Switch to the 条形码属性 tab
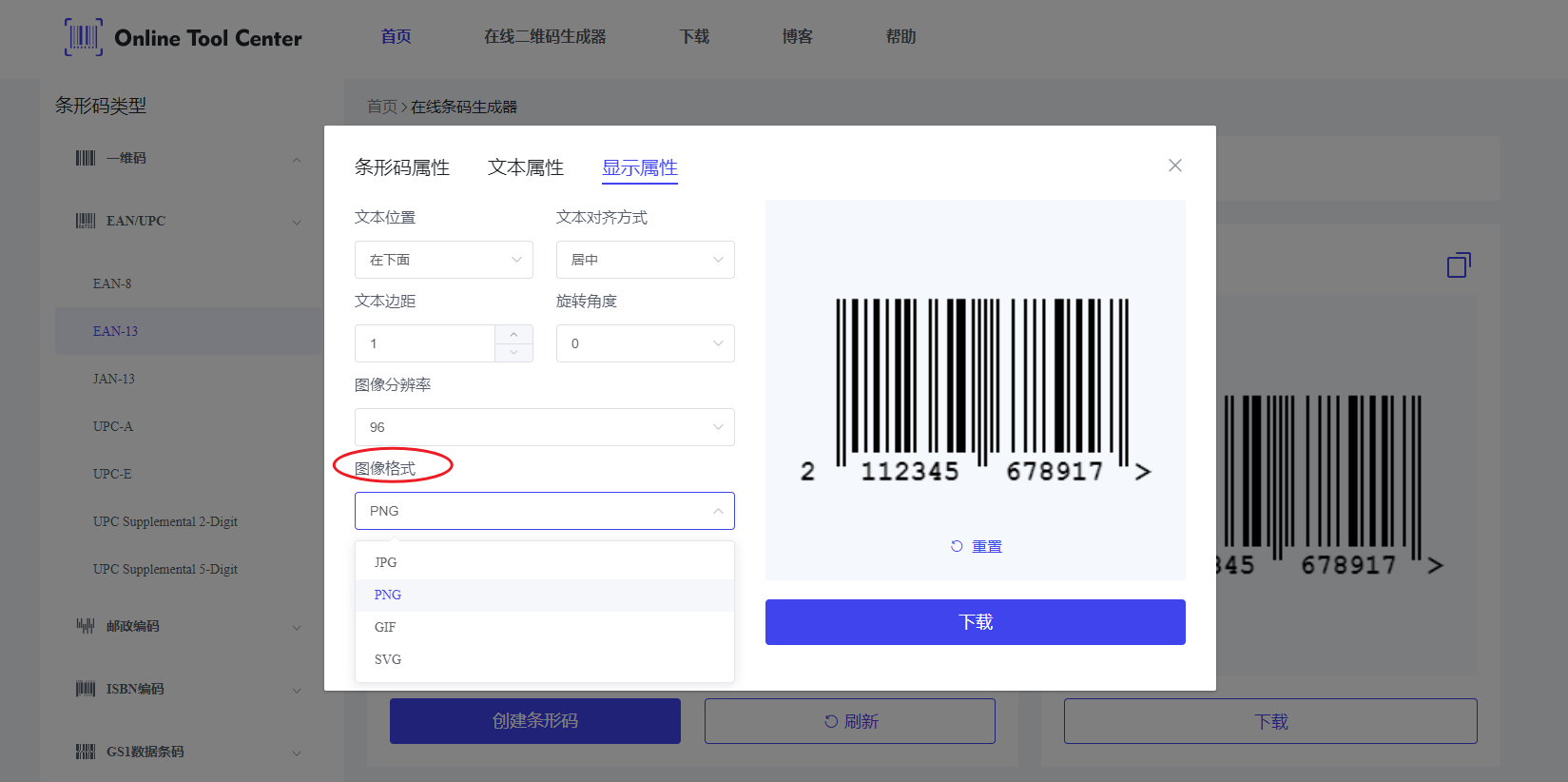The image size is (1568, 782). tap(402, 167)
